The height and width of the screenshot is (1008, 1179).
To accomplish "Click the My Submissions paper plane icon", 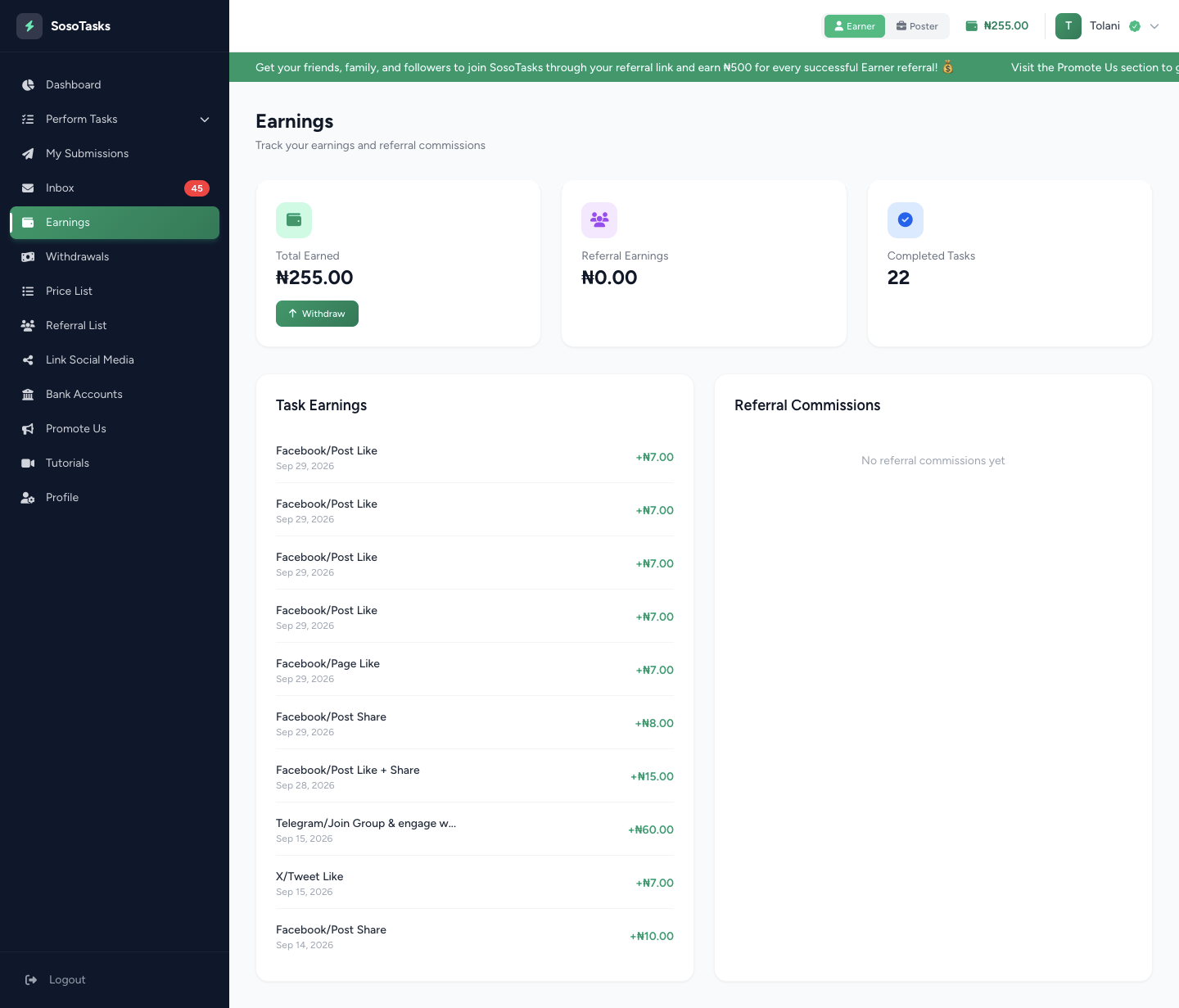I will click(28, 154).
